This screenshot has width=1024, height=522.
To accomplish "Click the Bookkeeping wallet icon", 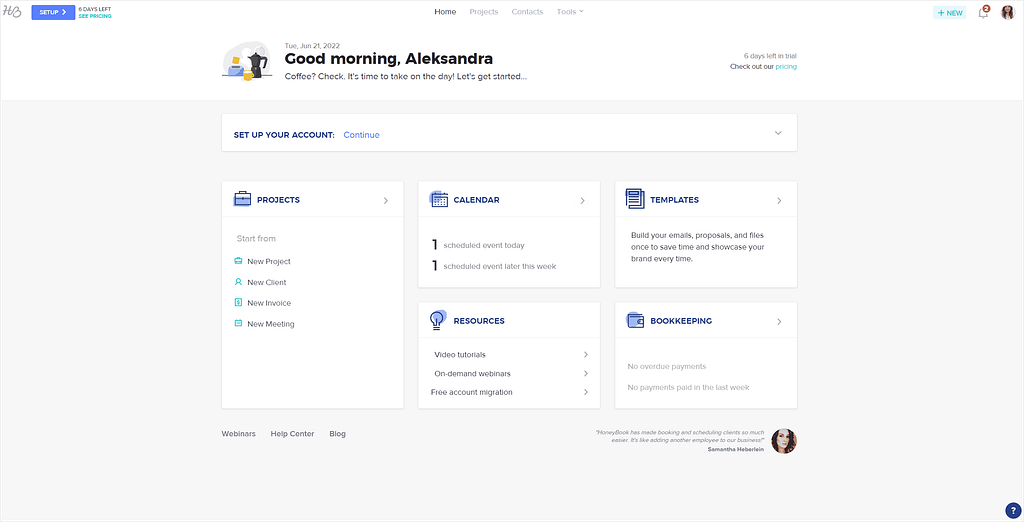I will pos(635,321).
